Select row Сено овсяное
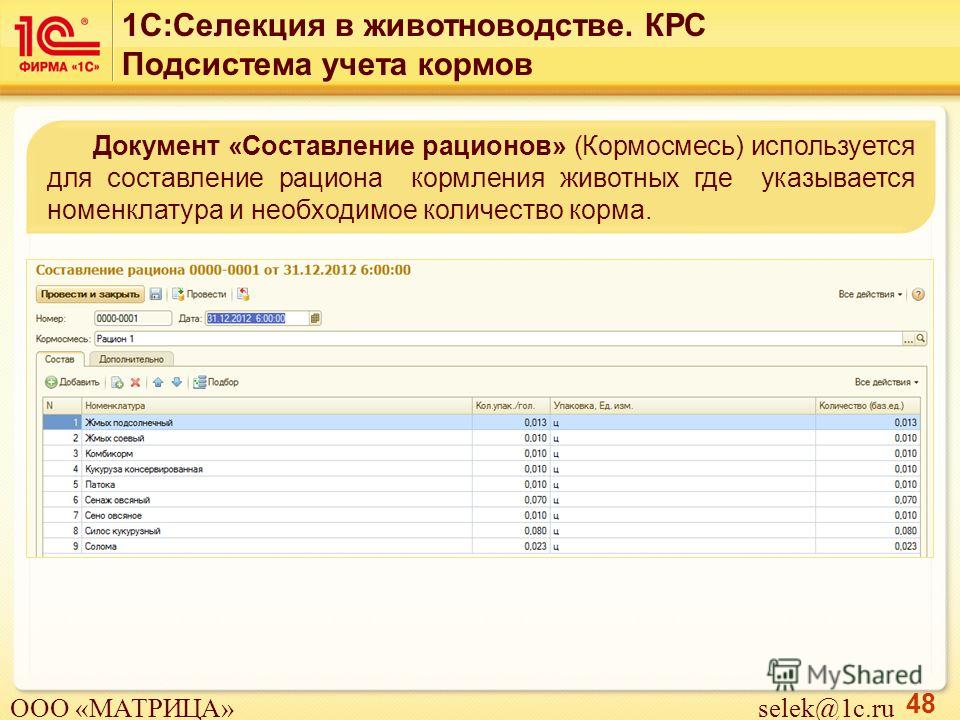Viewport: 960px width, 720px height. [x=481, y=516]
